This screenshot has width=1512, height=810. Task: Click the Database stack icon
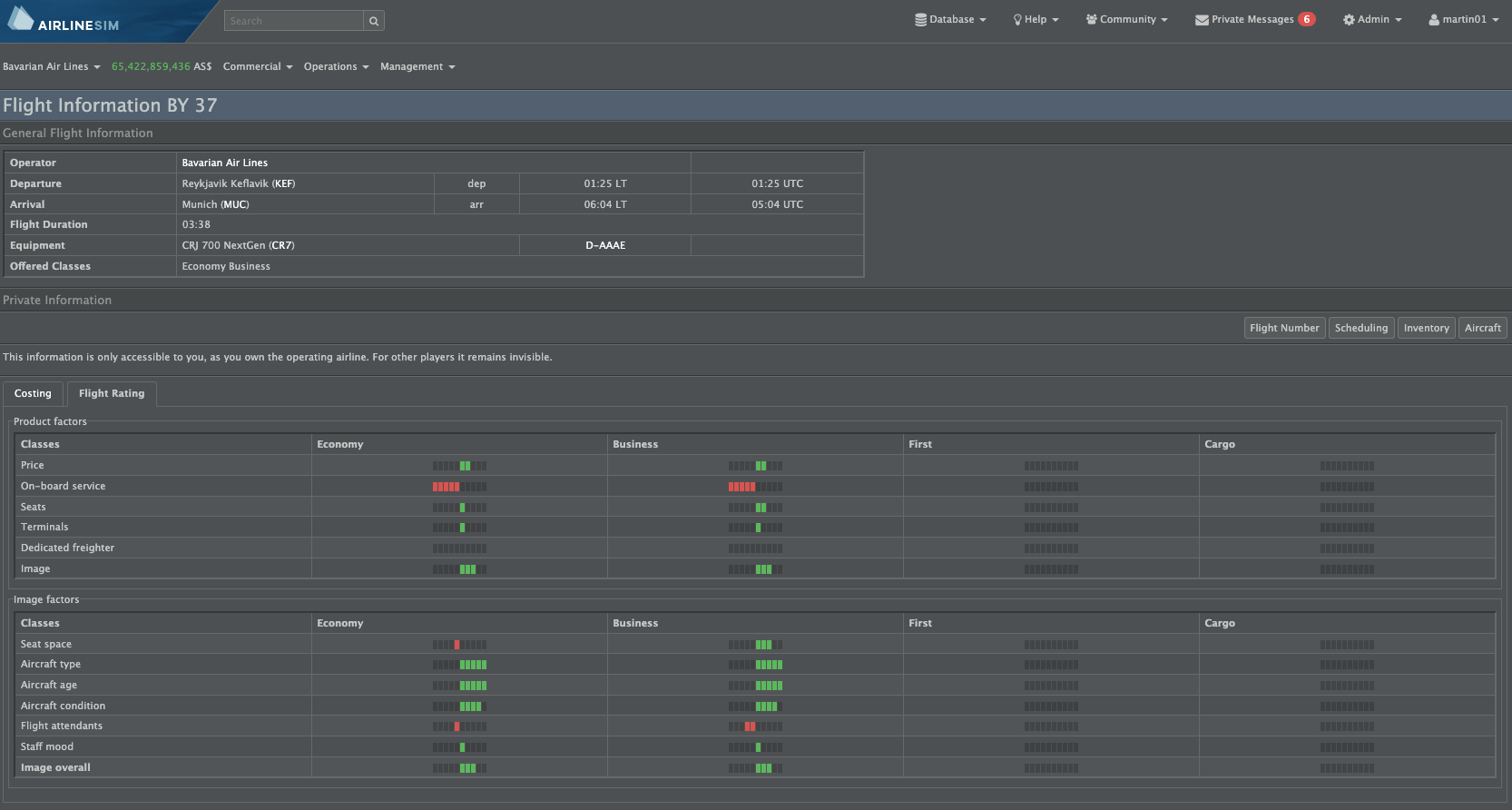pos(920,20)
